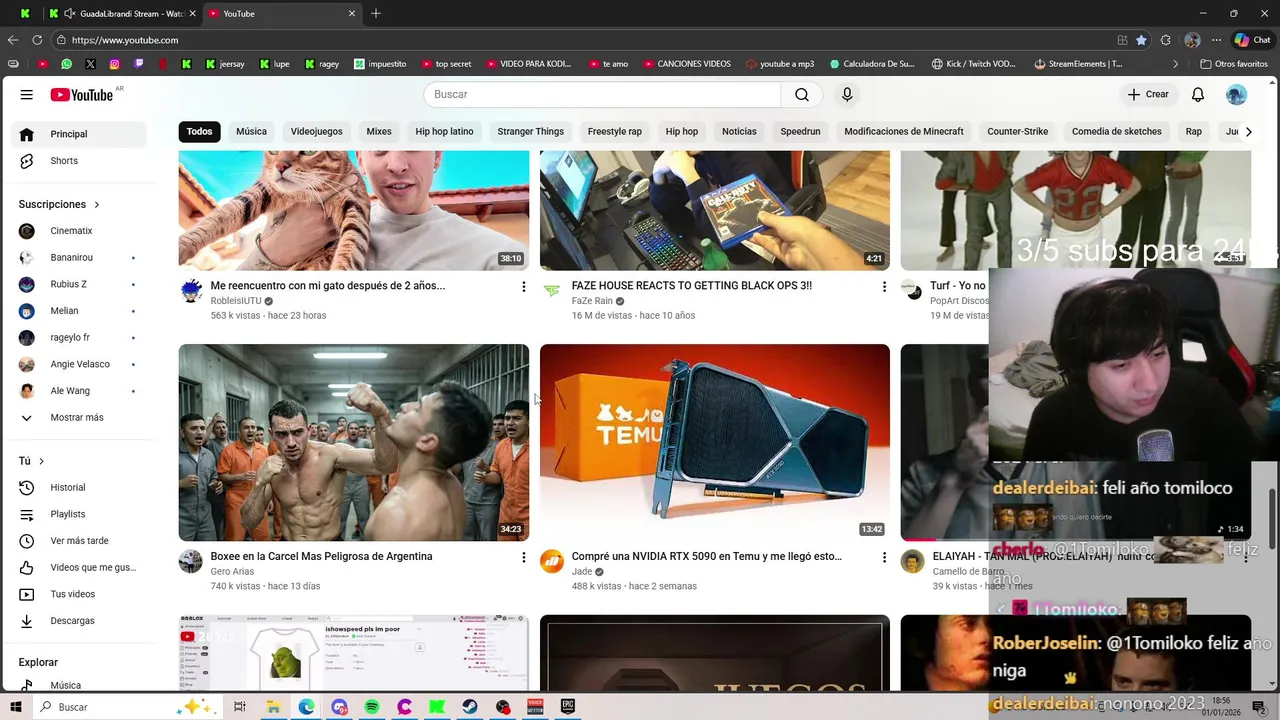Screen dimensions: 1280x720
Task: Bookmark this page star icon
Action: click(x=1141, y=40)
